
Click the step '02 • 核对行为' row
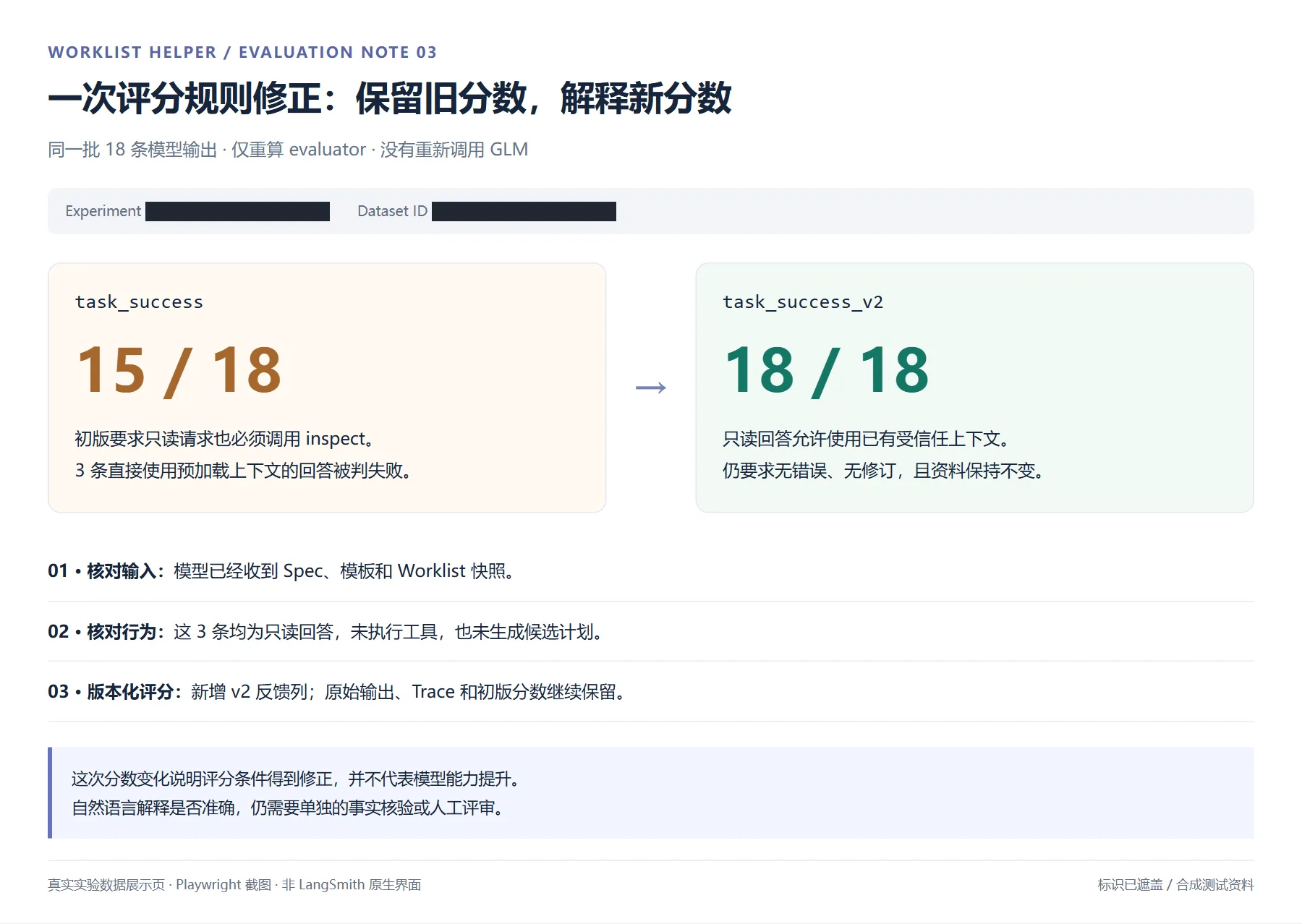651,632
